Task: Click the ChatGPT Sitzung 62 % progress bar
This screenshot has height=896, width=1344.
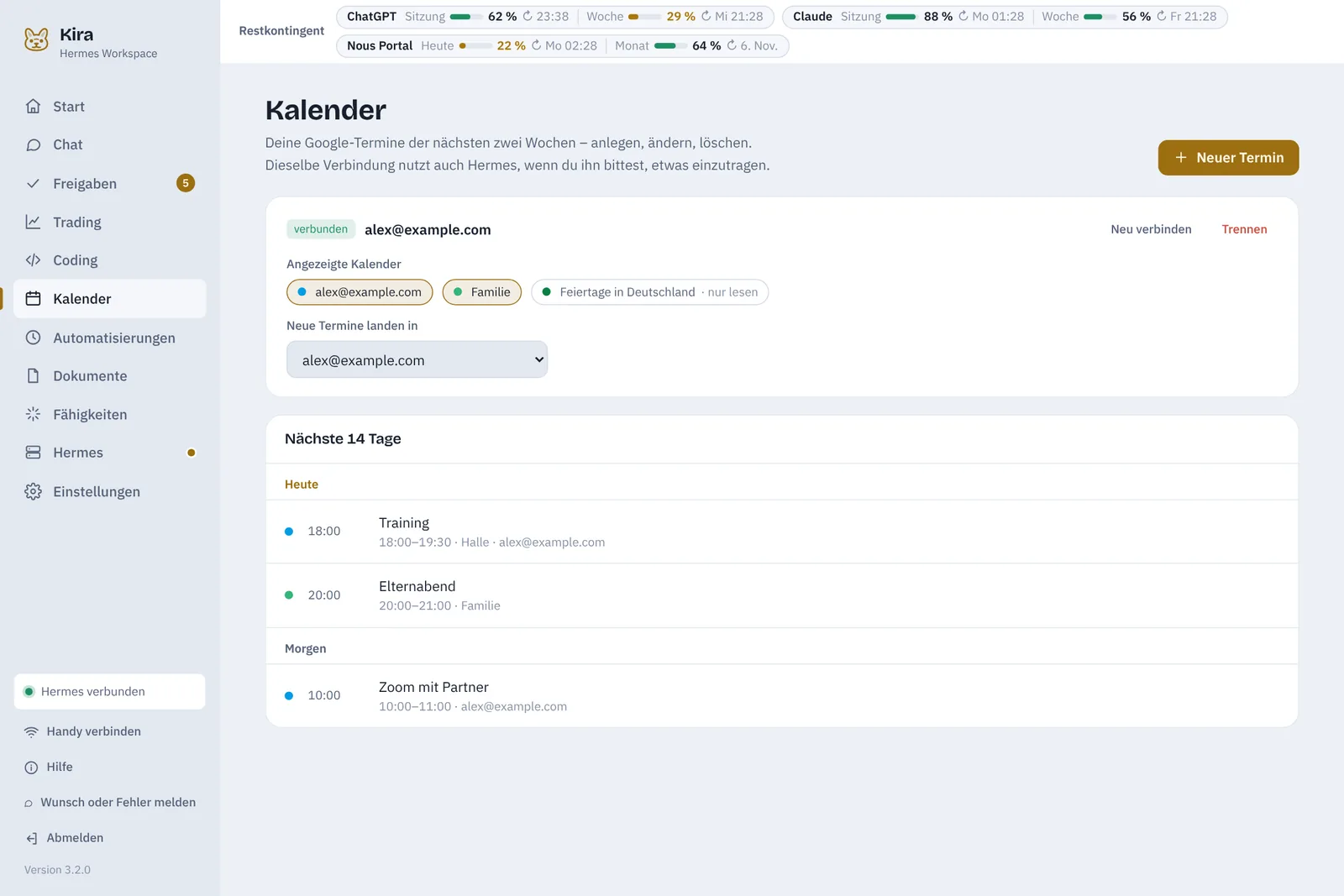Action: (x=466, y=17)
